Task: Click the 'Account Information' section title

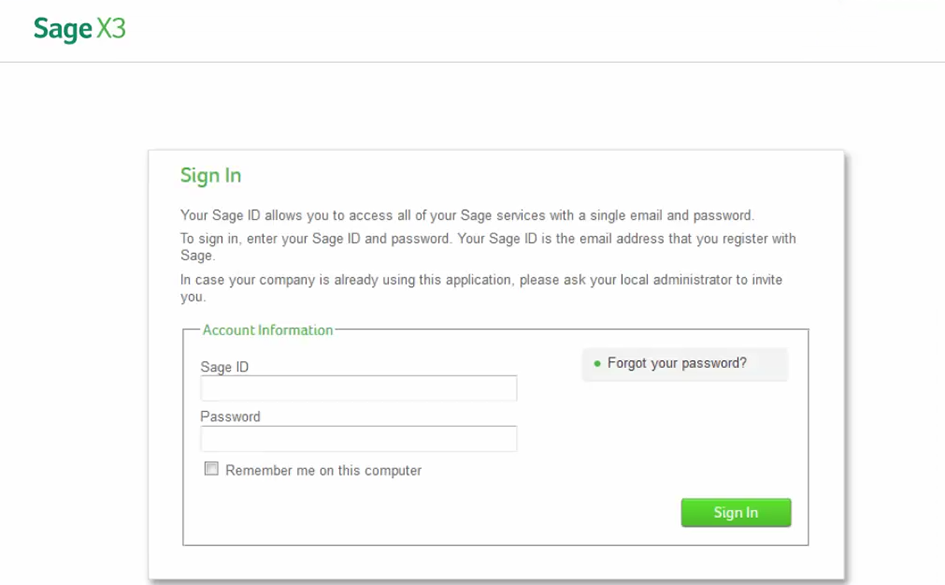Action: [x=267, y=330]
